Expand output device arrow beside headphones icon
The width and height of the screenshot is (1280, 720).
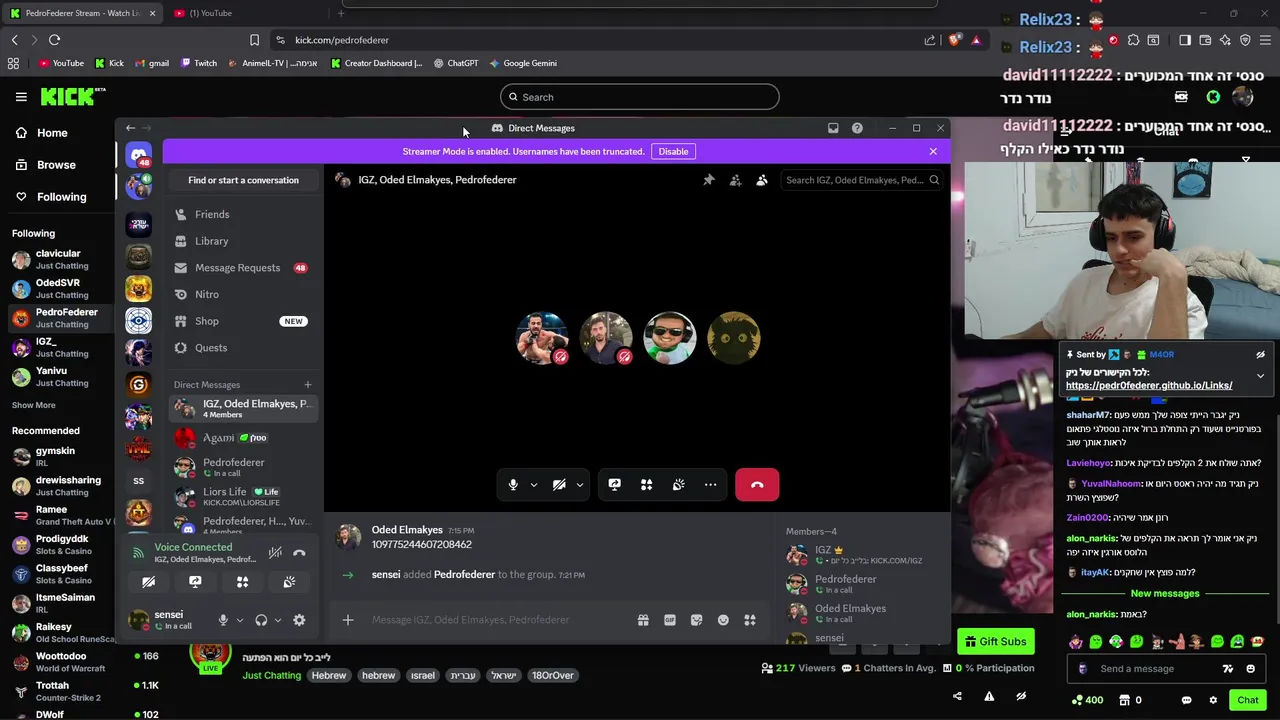pos(277,620)
